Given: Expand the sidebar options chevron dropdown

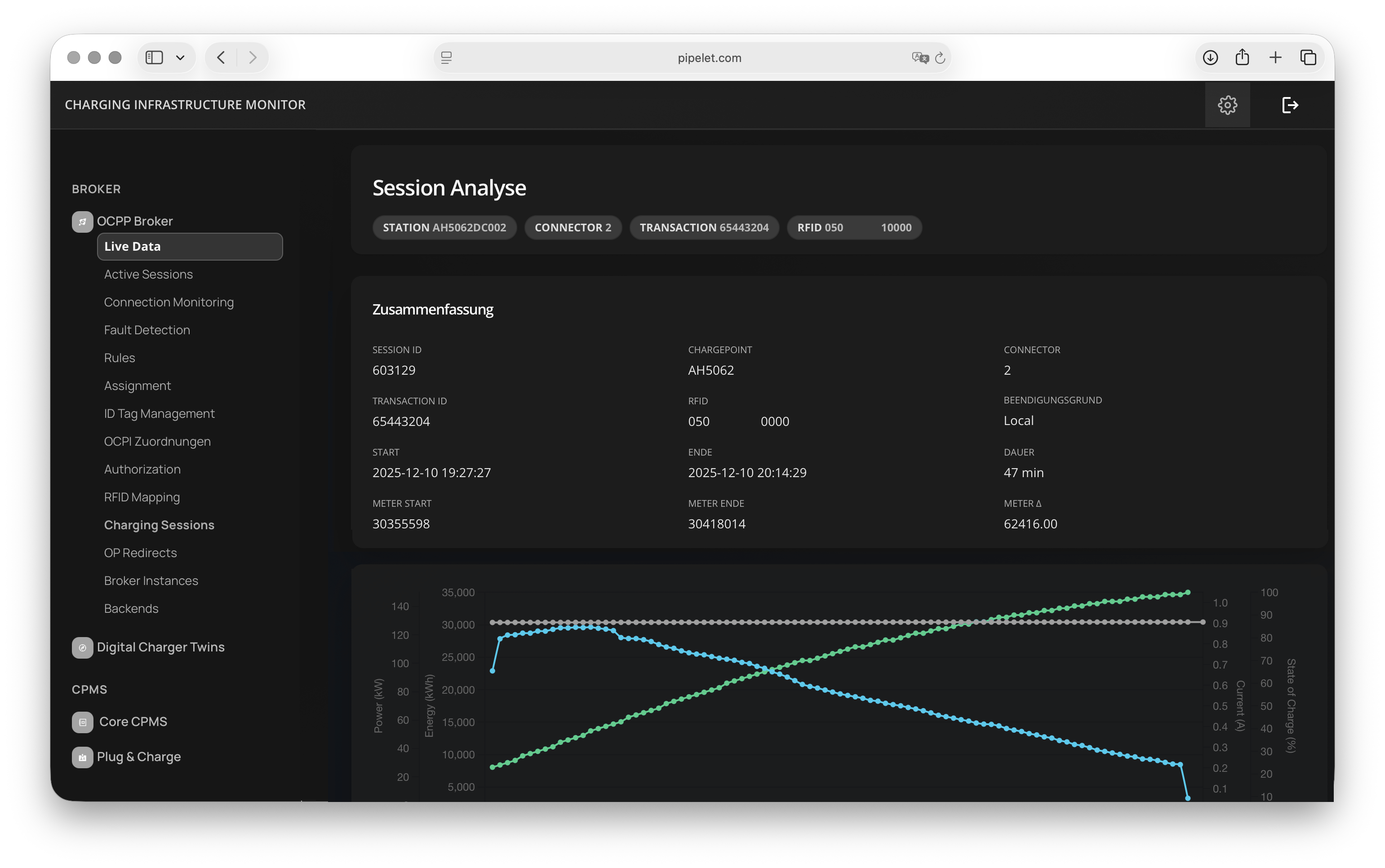Looking at the screenshot, I should pos(180,58).
